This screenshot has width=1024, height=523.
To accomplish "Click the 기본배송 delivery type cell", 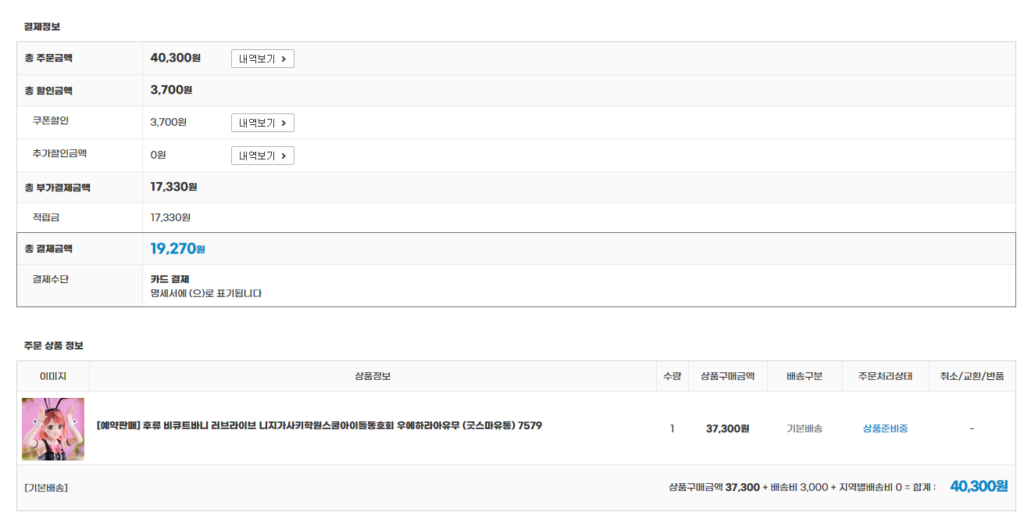I will coord(805,428).
